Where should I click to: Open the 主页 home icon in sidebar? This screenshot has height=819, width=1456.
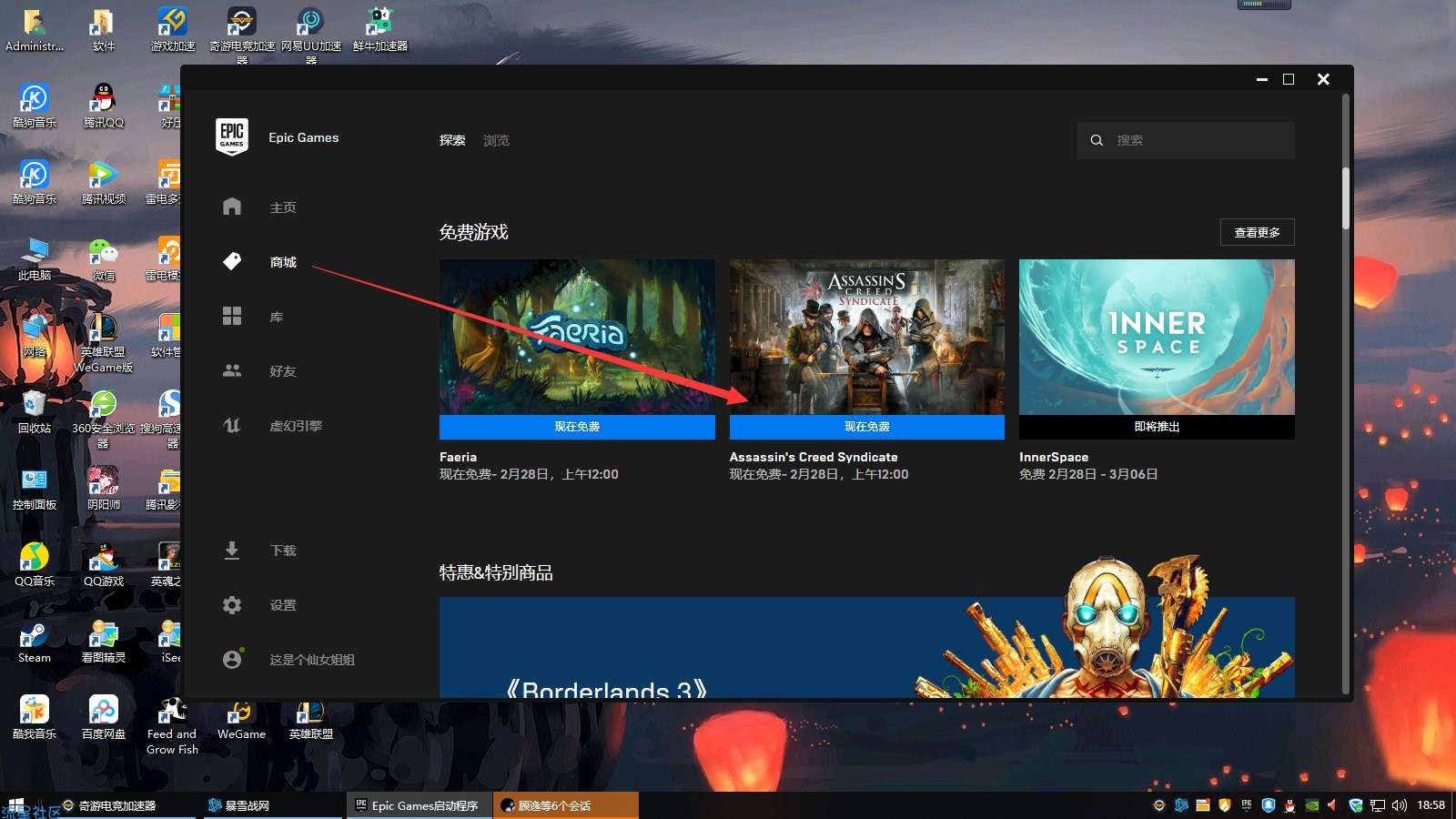coord(232,207)
